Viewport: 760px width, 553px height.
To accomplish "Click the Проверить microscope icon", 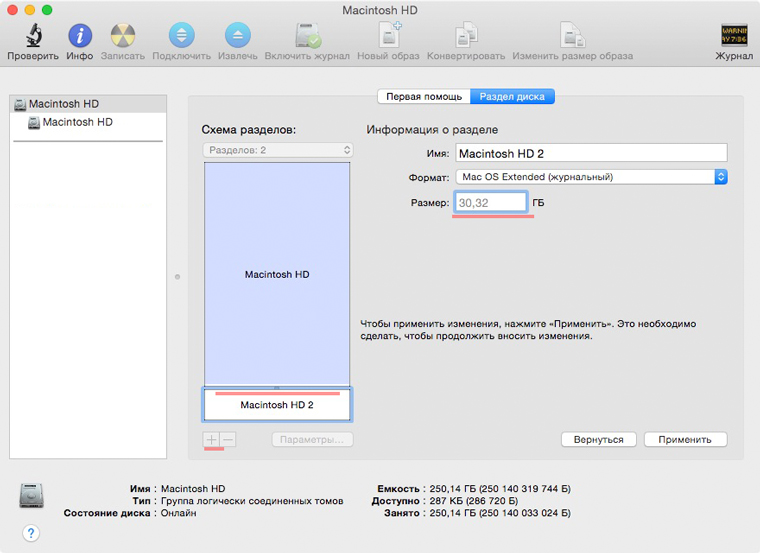I will click(x=32, y=36).
